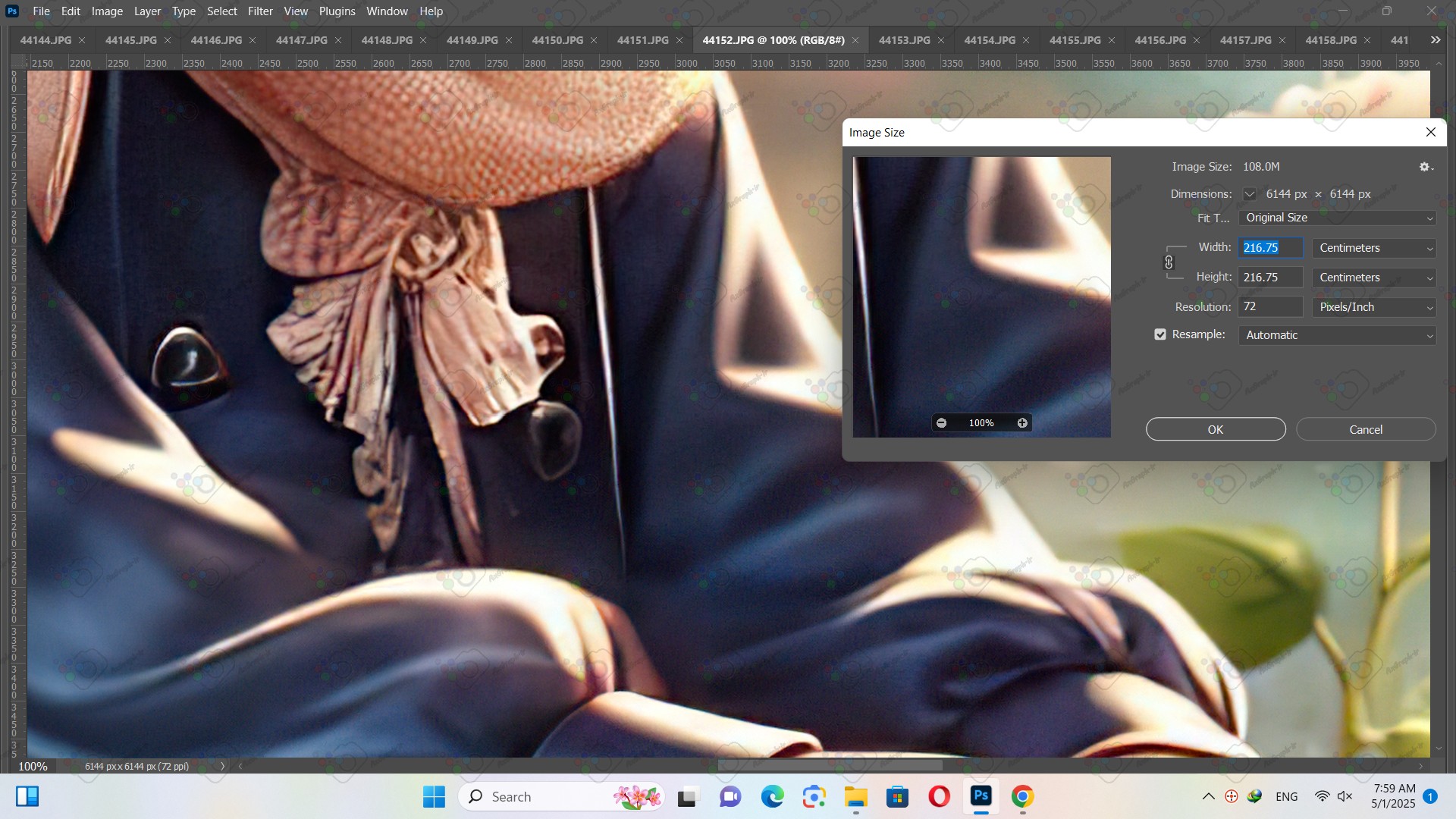Screen dimensions: 1456x819
Task: Click the vertical scroll down arrow
Action: 1439,748
